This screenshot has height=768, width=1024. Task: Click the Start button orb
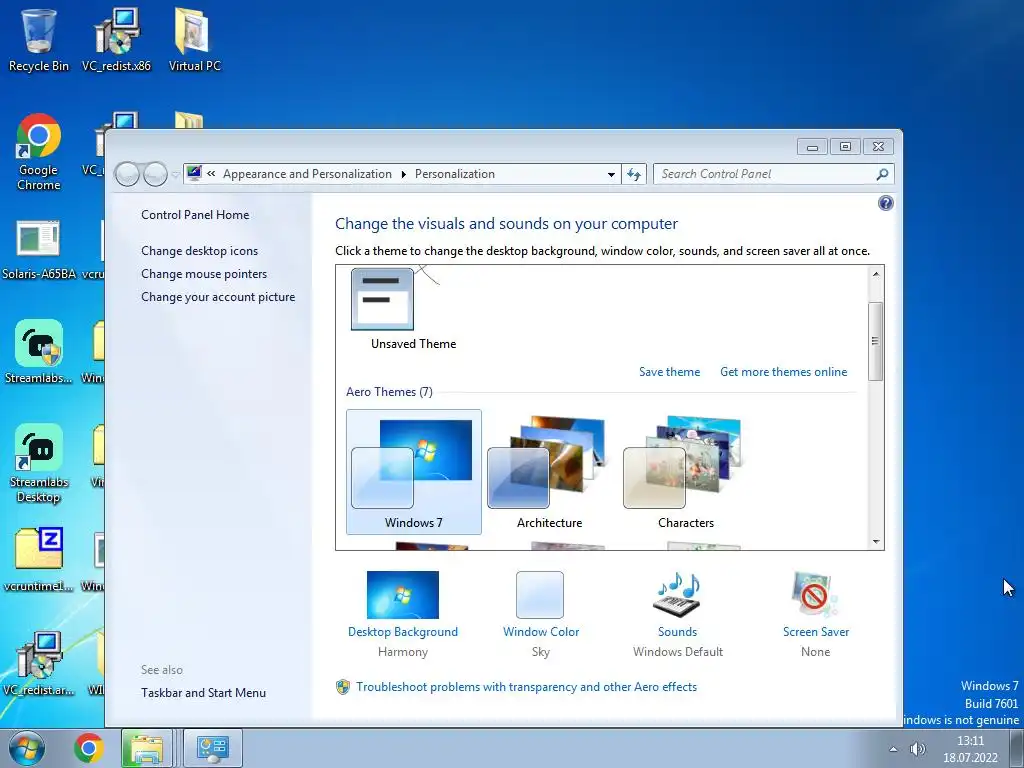tap(27, 748)
